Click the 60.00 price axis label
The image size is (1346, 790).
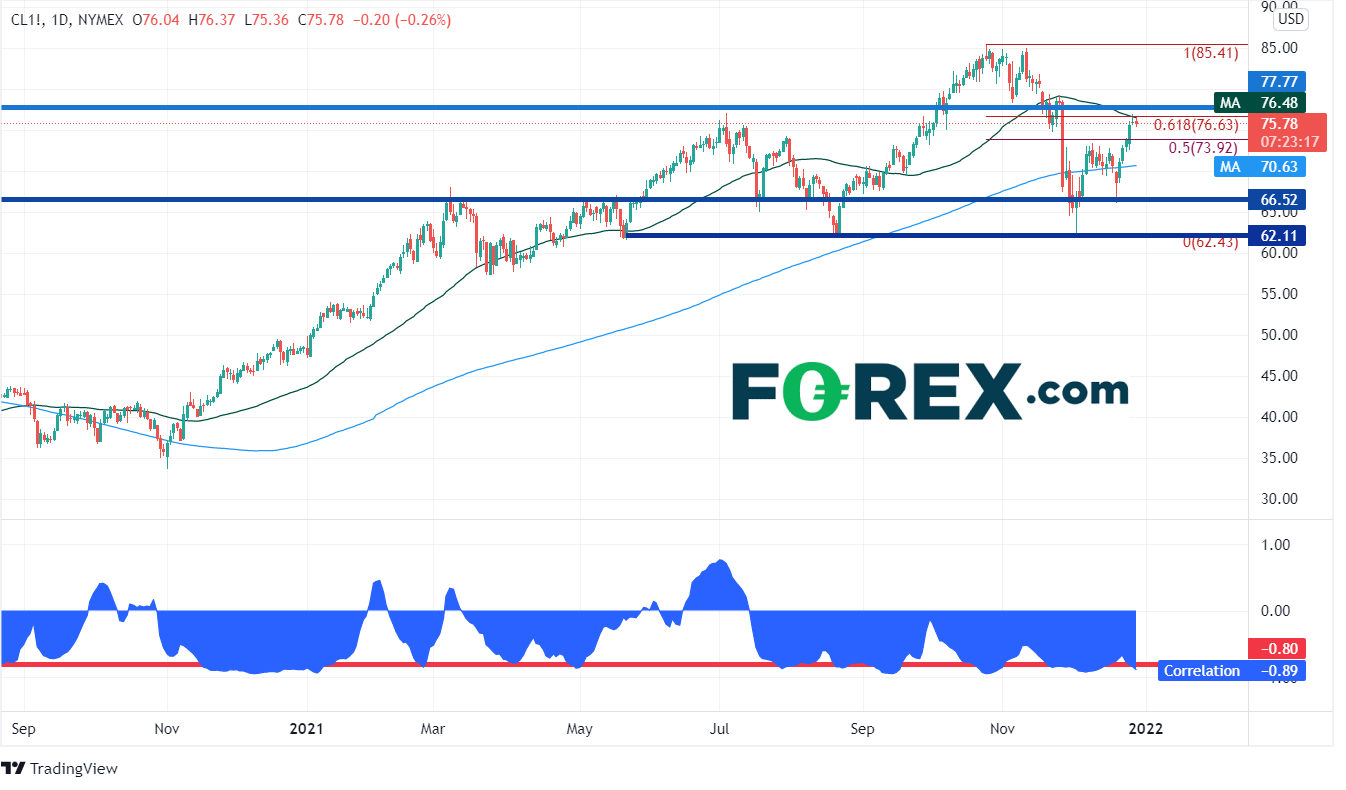1278,253
